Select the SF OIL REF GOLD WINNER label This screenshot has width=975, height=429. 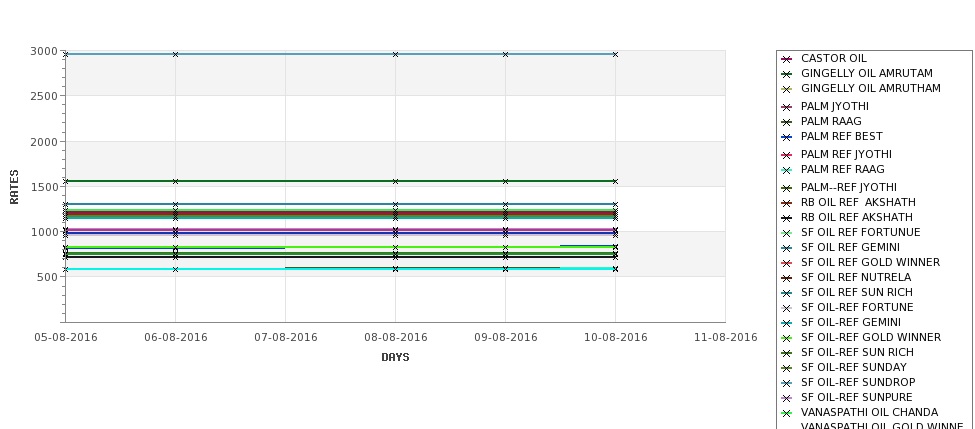click(871, 262)
